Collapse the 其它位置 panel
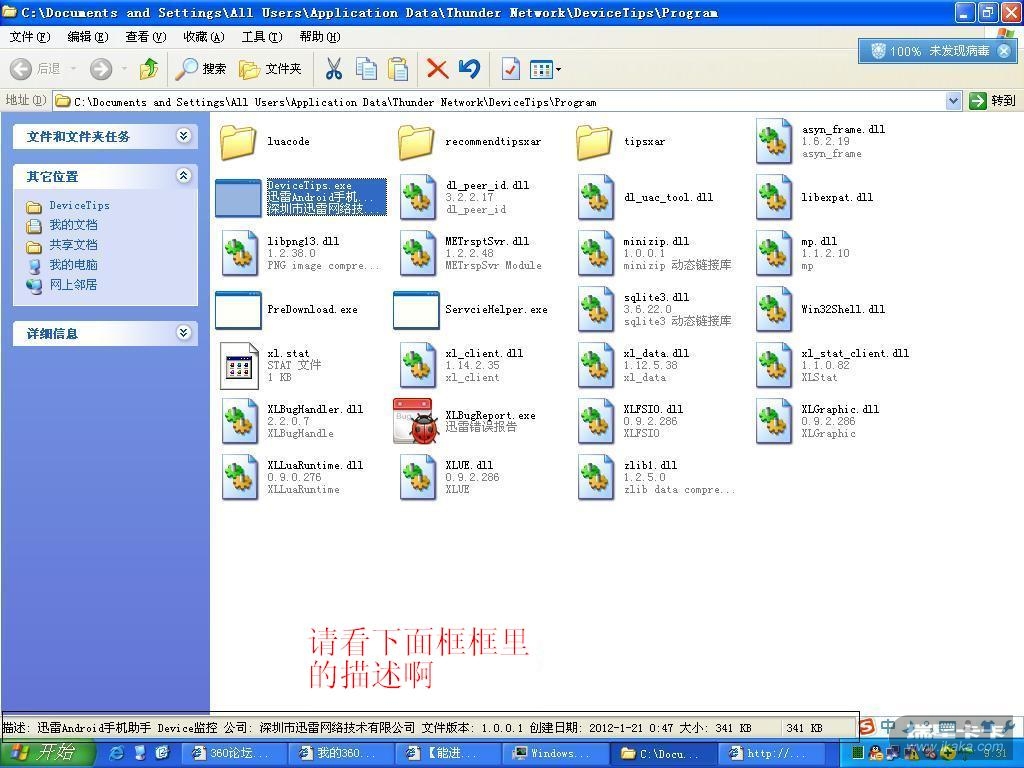1024x768 pixels. [184, 176]
